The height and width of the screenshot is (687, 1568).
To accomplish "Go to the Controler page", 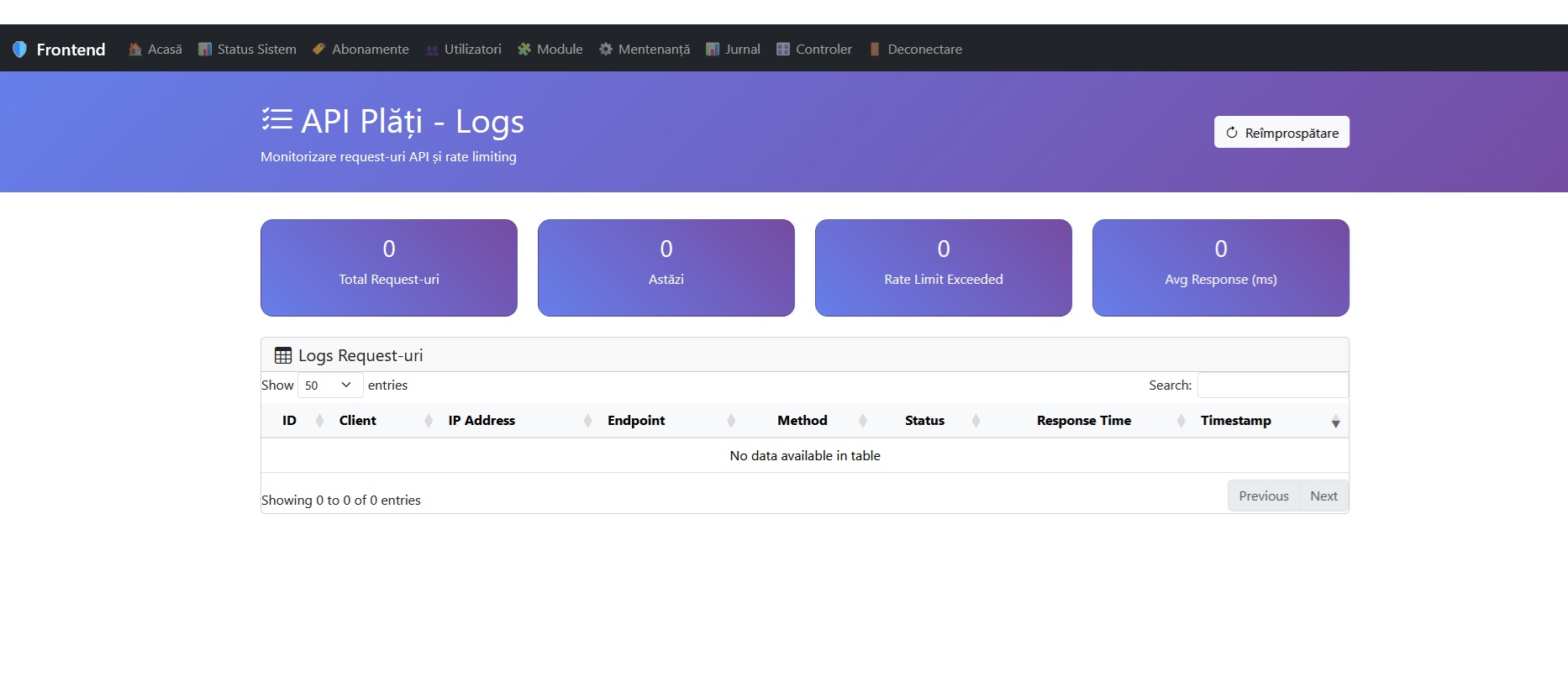I will coord(813,50).
